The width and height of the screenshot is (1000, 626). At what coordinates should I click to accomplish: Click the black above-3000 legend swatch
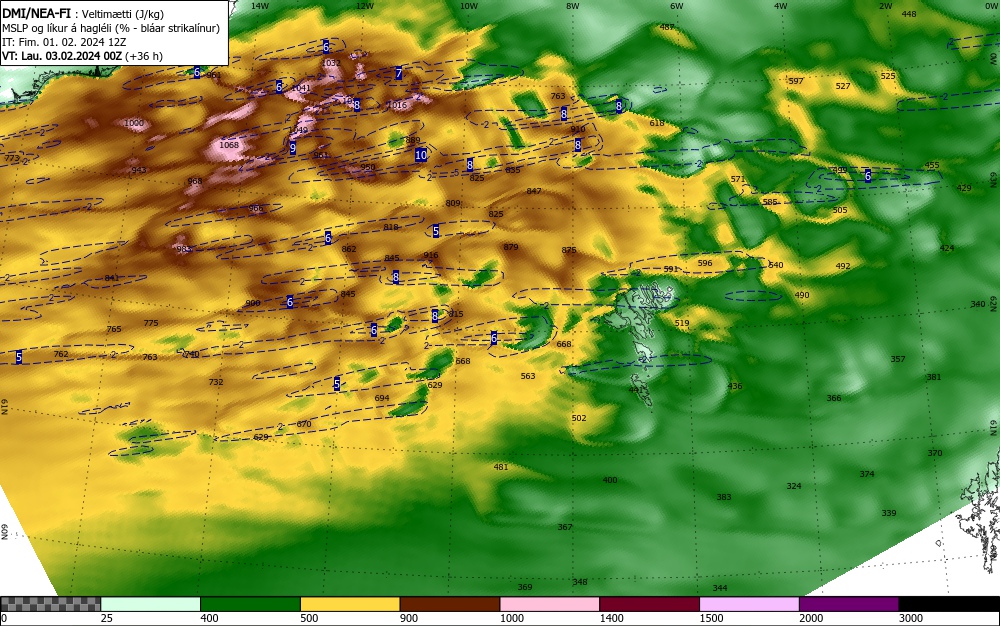[x=949, y=604]
